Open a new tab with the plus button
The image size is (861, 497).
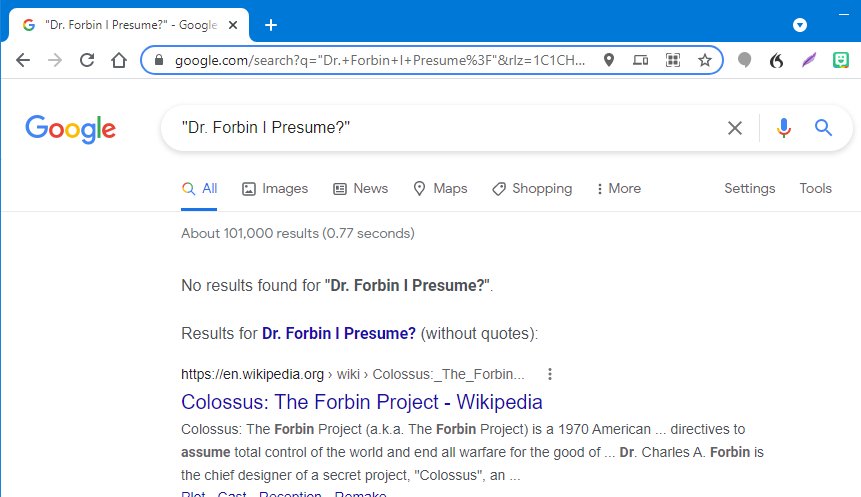click(271, 25)
